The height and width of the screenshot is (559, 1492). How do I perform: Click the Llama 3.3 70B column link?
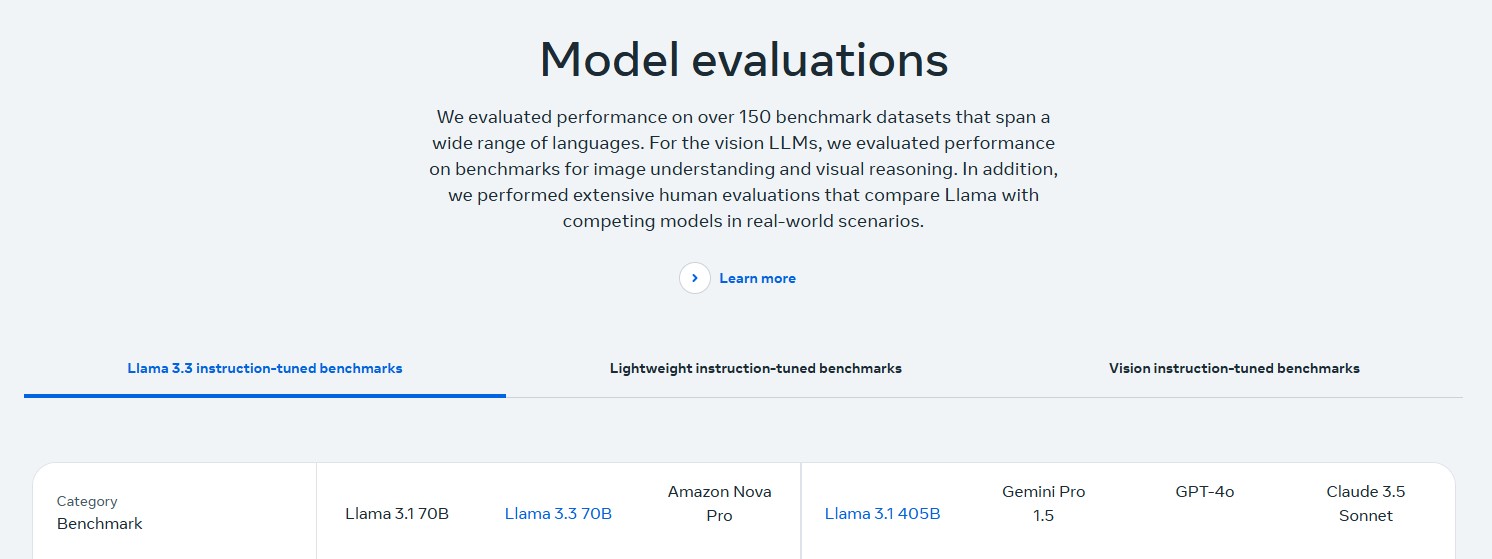pos(558,514)
